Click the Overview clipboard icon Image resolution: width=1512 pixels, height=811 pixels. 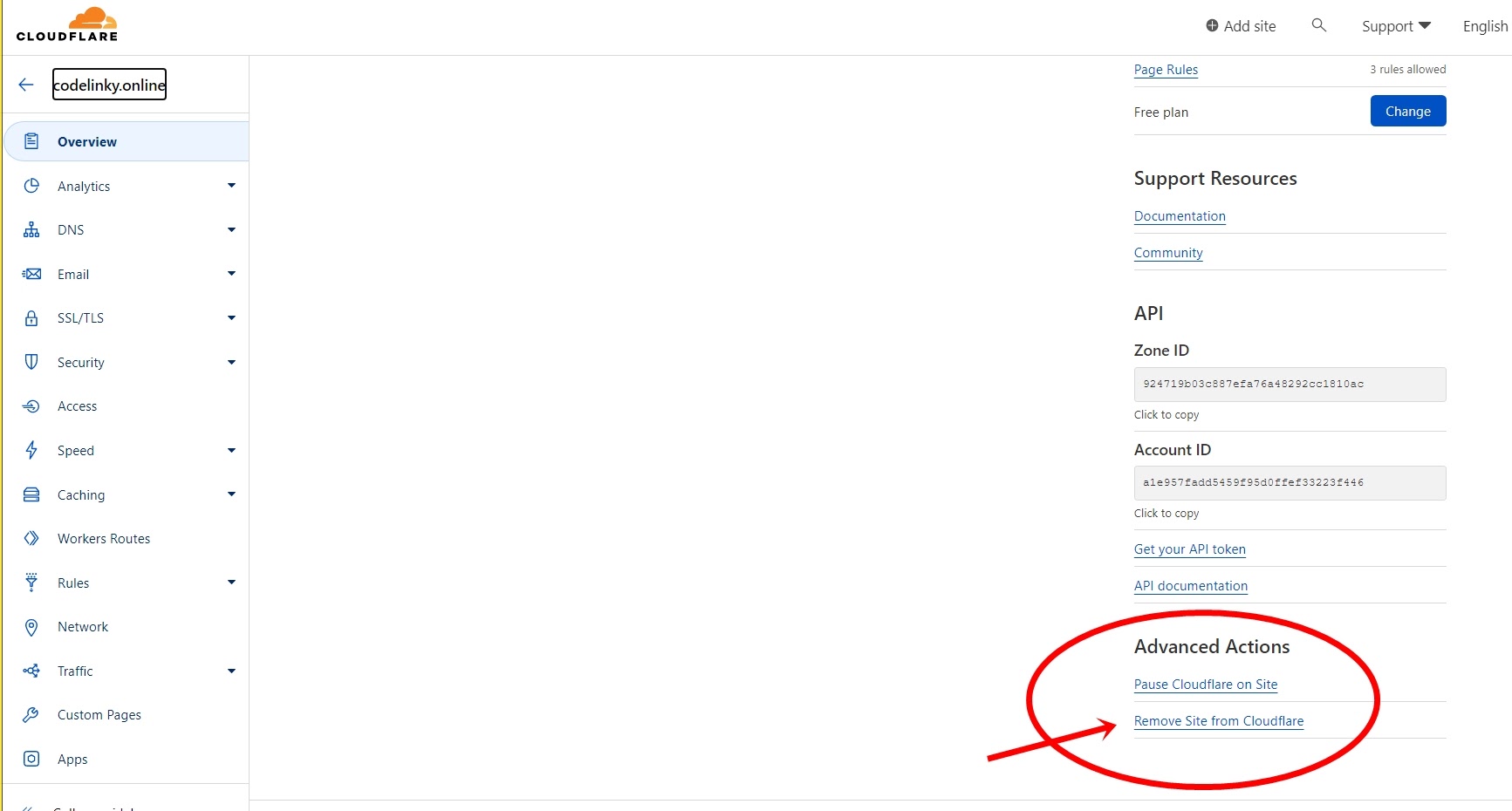click(x=31, y=141)
